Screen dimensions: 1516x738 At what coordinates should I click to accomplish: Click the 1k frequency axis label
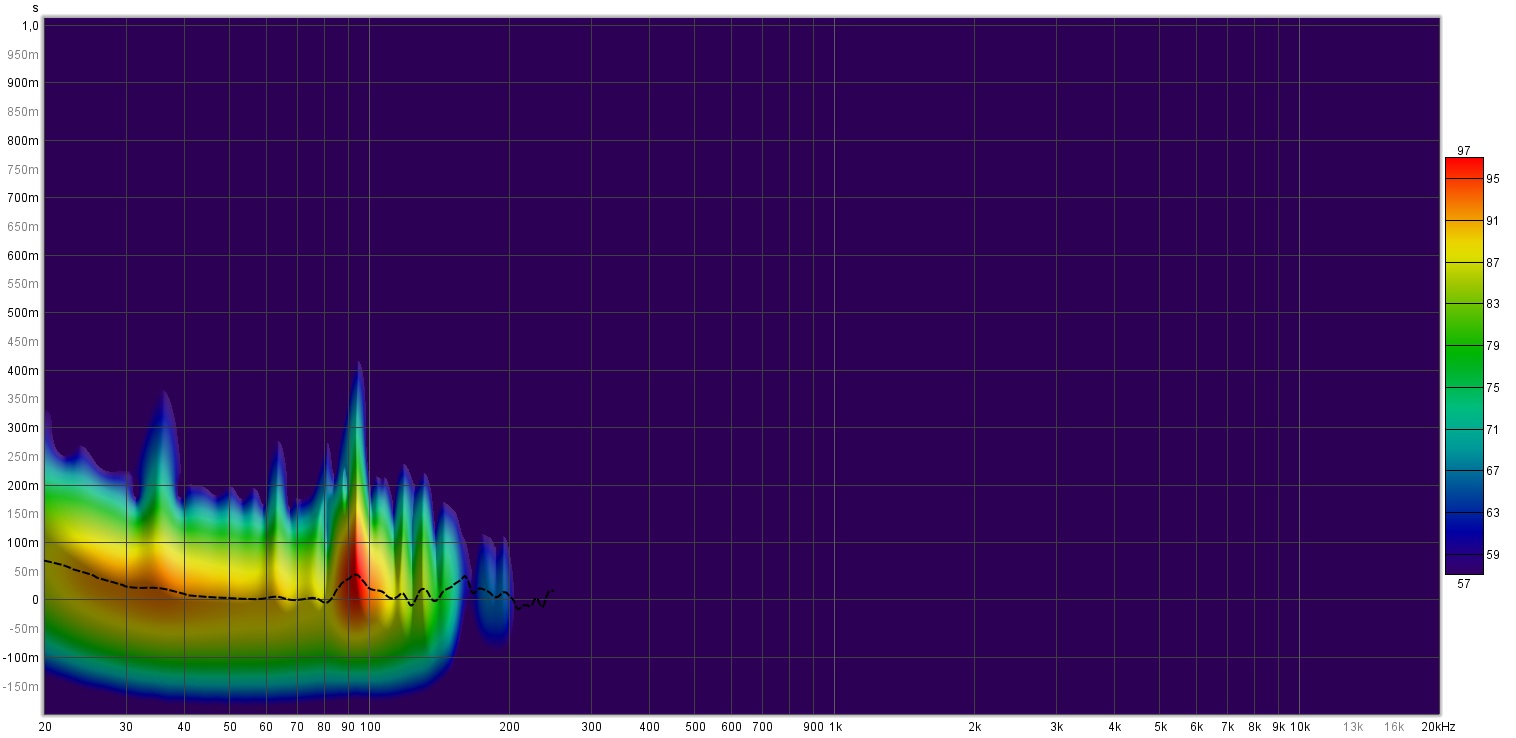coord(834,726)
